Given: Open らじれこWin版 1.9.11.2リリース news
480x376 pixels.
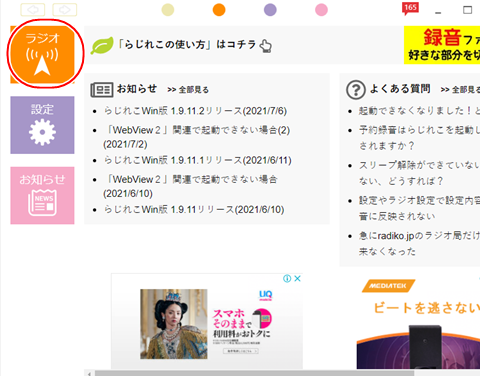Looking at the screenshot, I should click(195, 111).
